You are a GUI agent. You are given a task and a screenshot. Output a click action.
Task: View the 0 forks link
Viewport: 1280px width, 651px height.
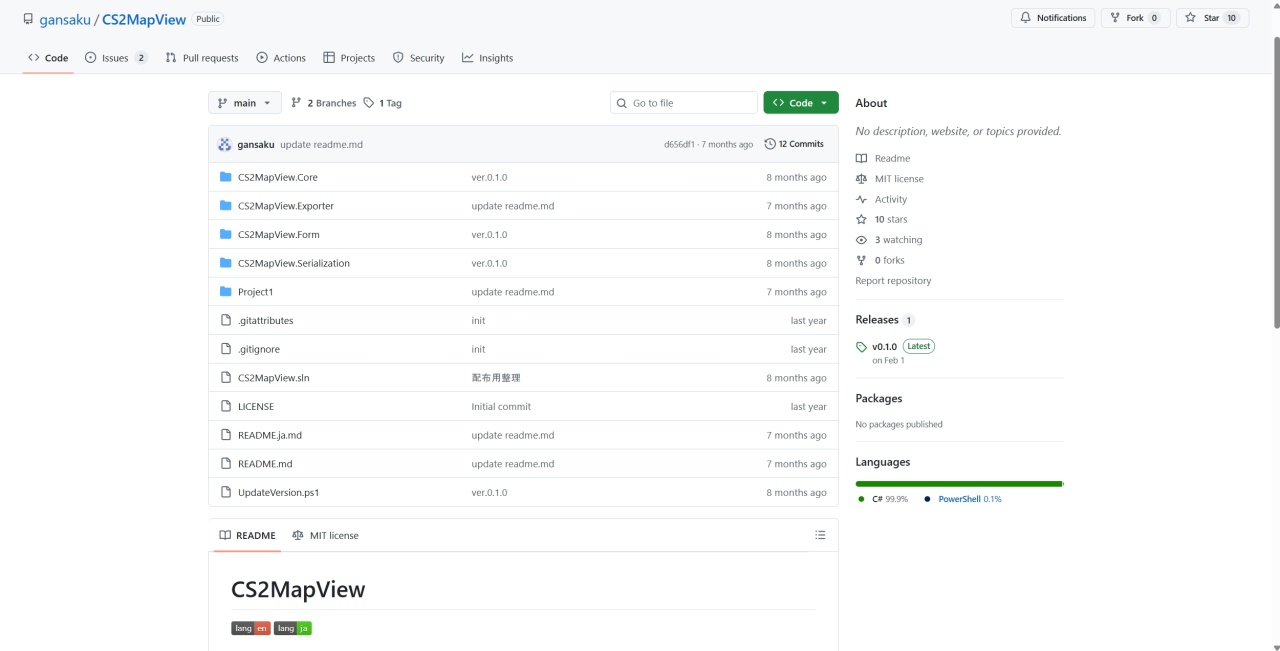[x=880, y=260]
